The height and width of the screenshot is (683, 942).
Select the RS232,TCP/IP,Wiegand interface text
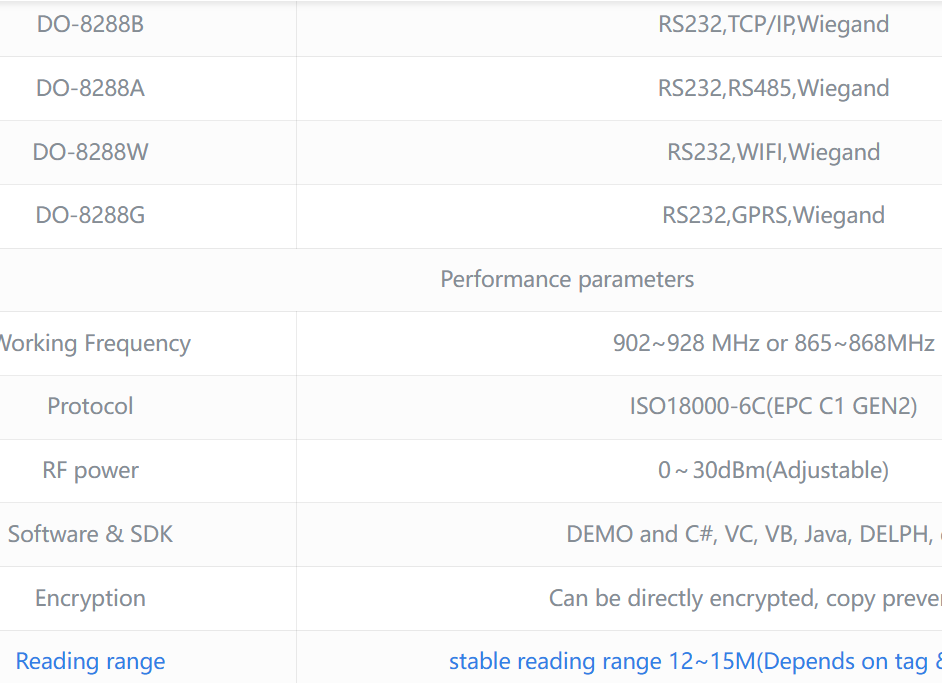coord(773,24)
